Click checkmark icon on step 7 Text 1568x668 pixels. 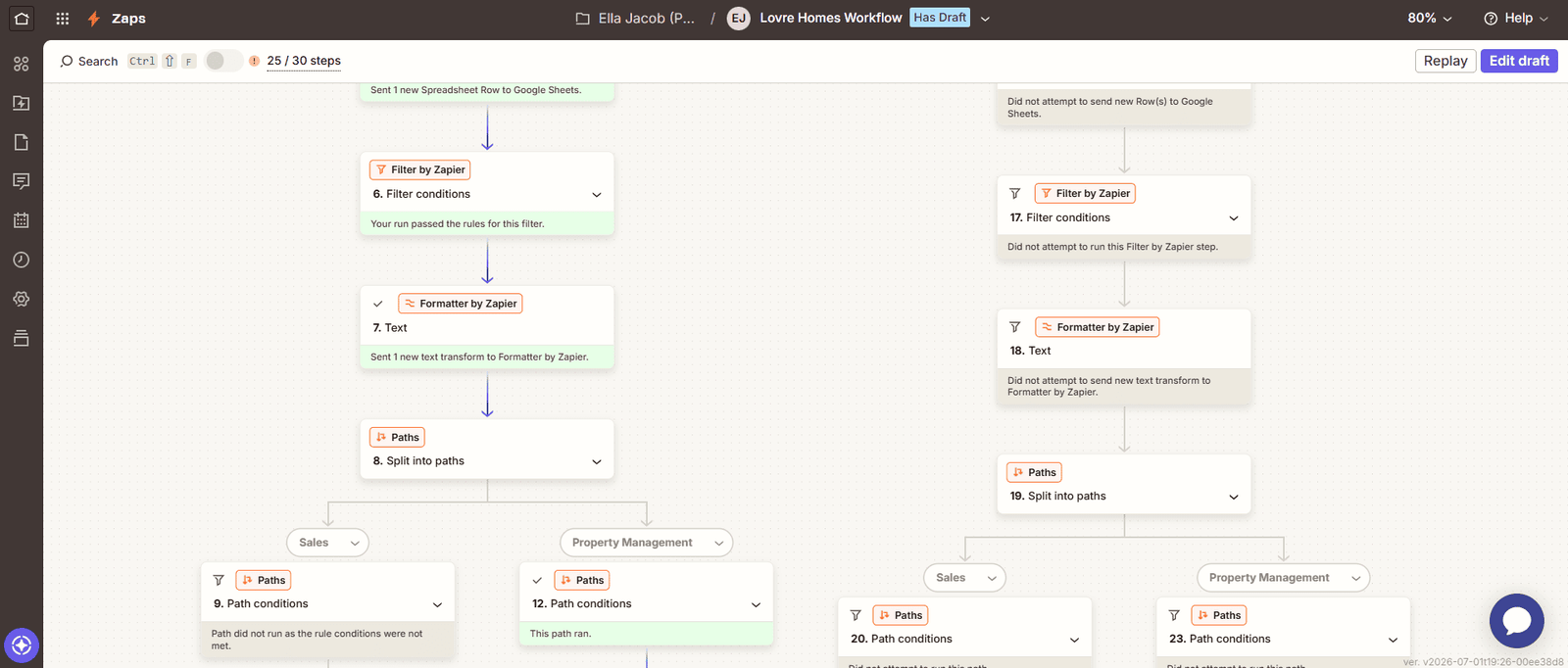tap(378, 304)
